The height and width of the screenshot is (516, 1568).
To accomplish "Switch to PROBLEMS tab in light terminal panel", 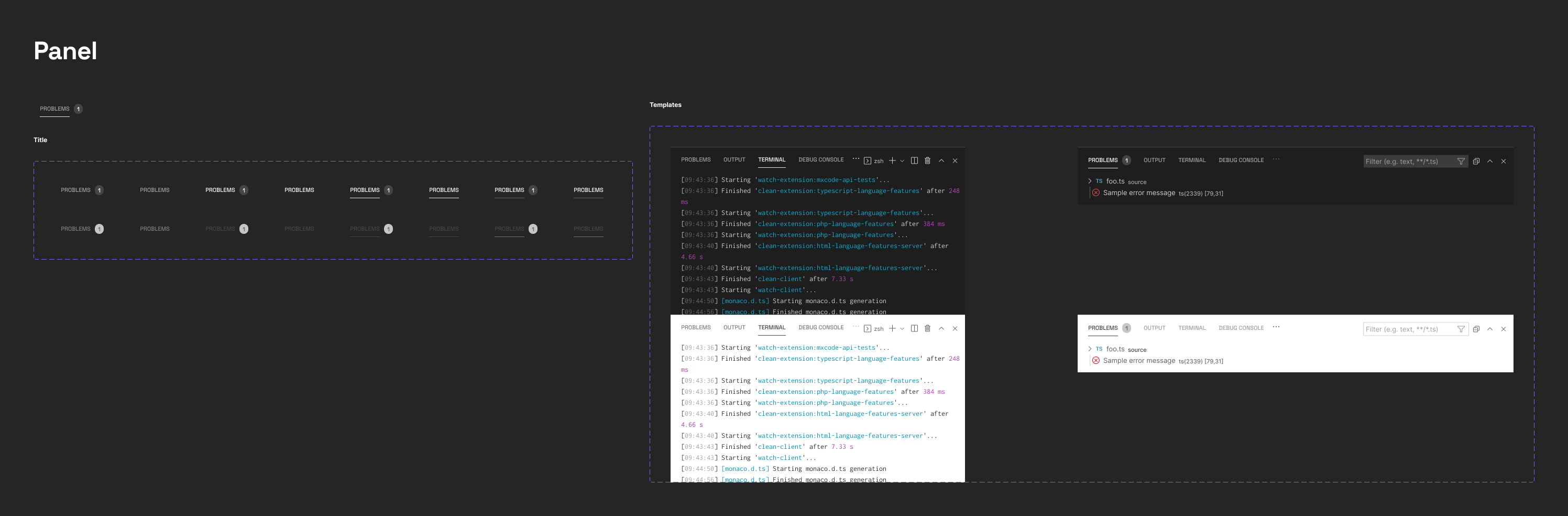I will [696, 328].
